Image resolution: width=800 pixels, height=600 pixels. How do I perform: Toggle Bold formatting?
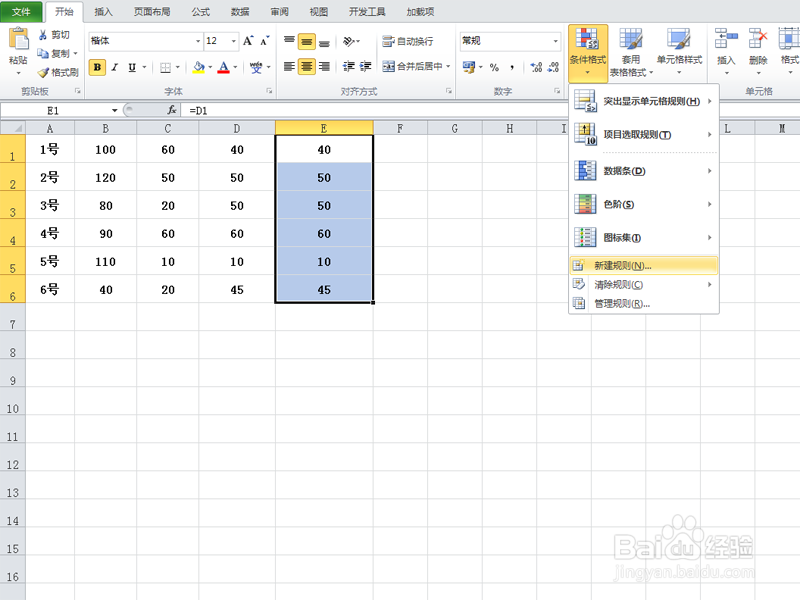pyautogui.click(x=97, y=67)
